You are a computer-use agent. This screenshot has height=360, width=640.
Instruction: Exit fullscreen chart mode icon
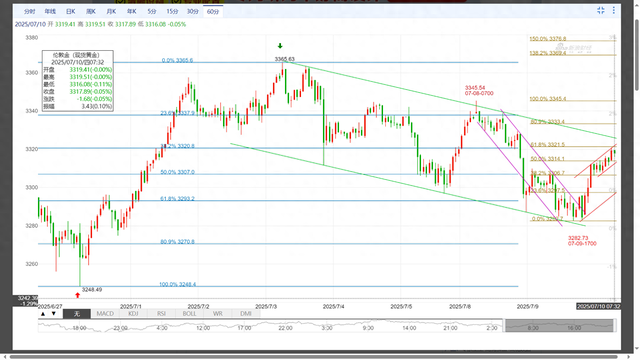[601, 11]
